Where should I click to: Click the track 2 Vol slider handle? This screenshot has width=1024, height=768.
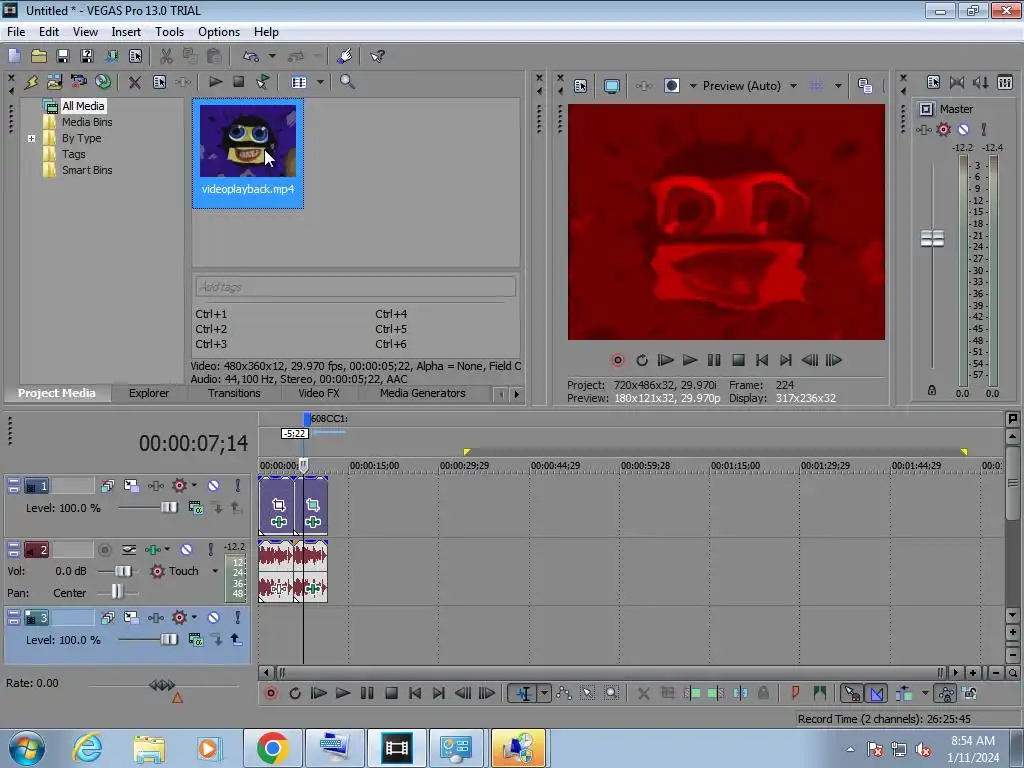point(122,571)
